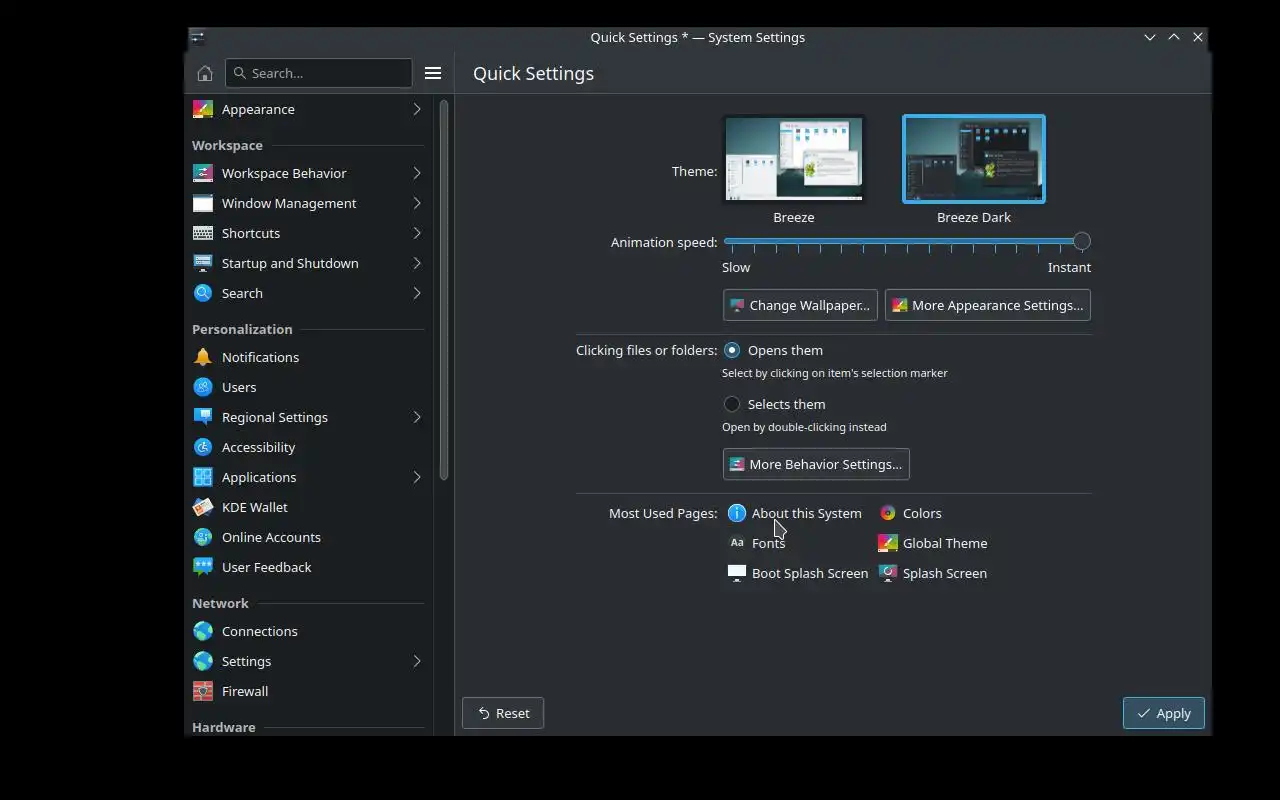The image size is (1280, 800).
Task: Expand Applications chevron arrow
Action: pos(417,477)
